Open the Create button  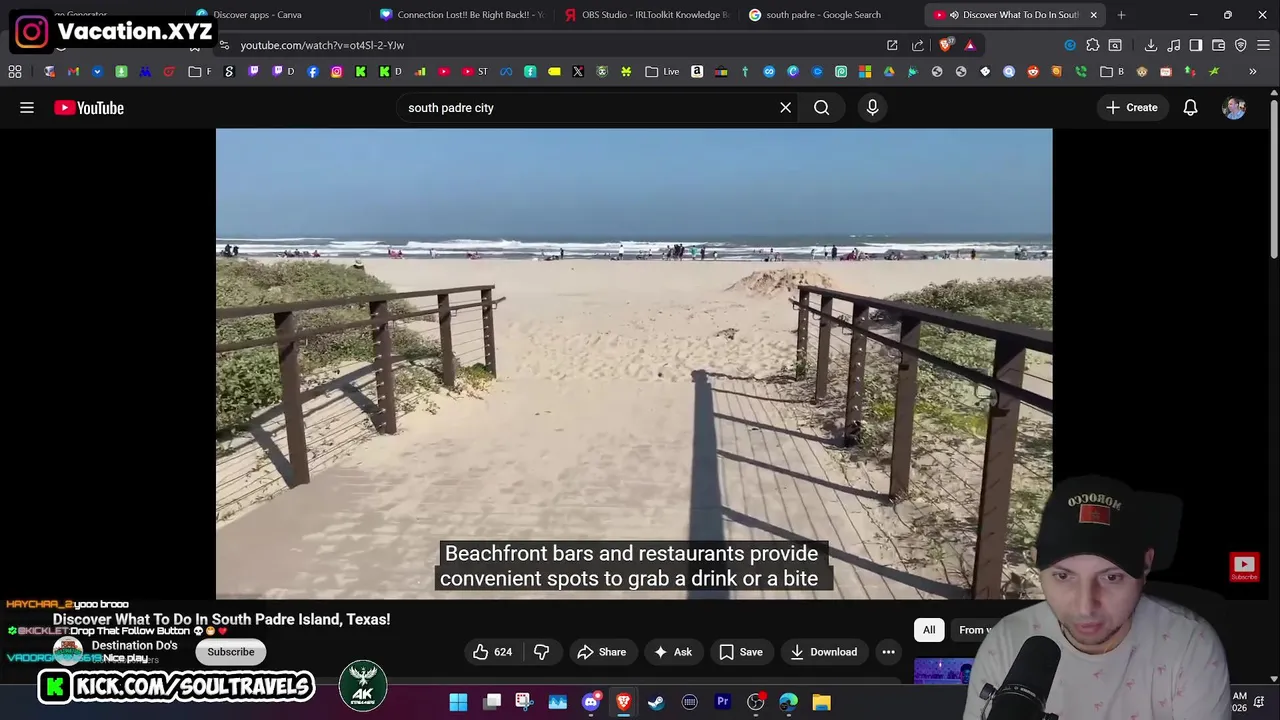click(1132, 108)
